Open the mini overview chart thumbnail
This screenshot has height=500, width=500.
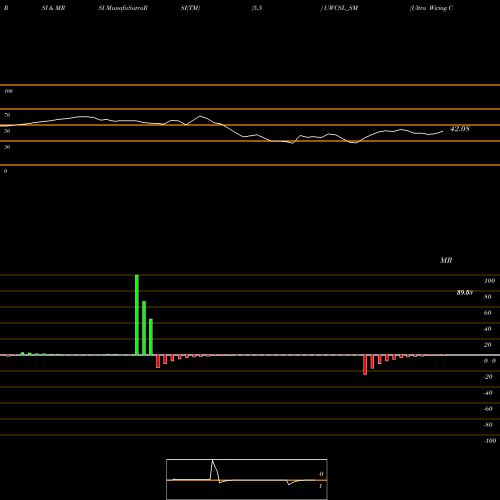[247, 479]
